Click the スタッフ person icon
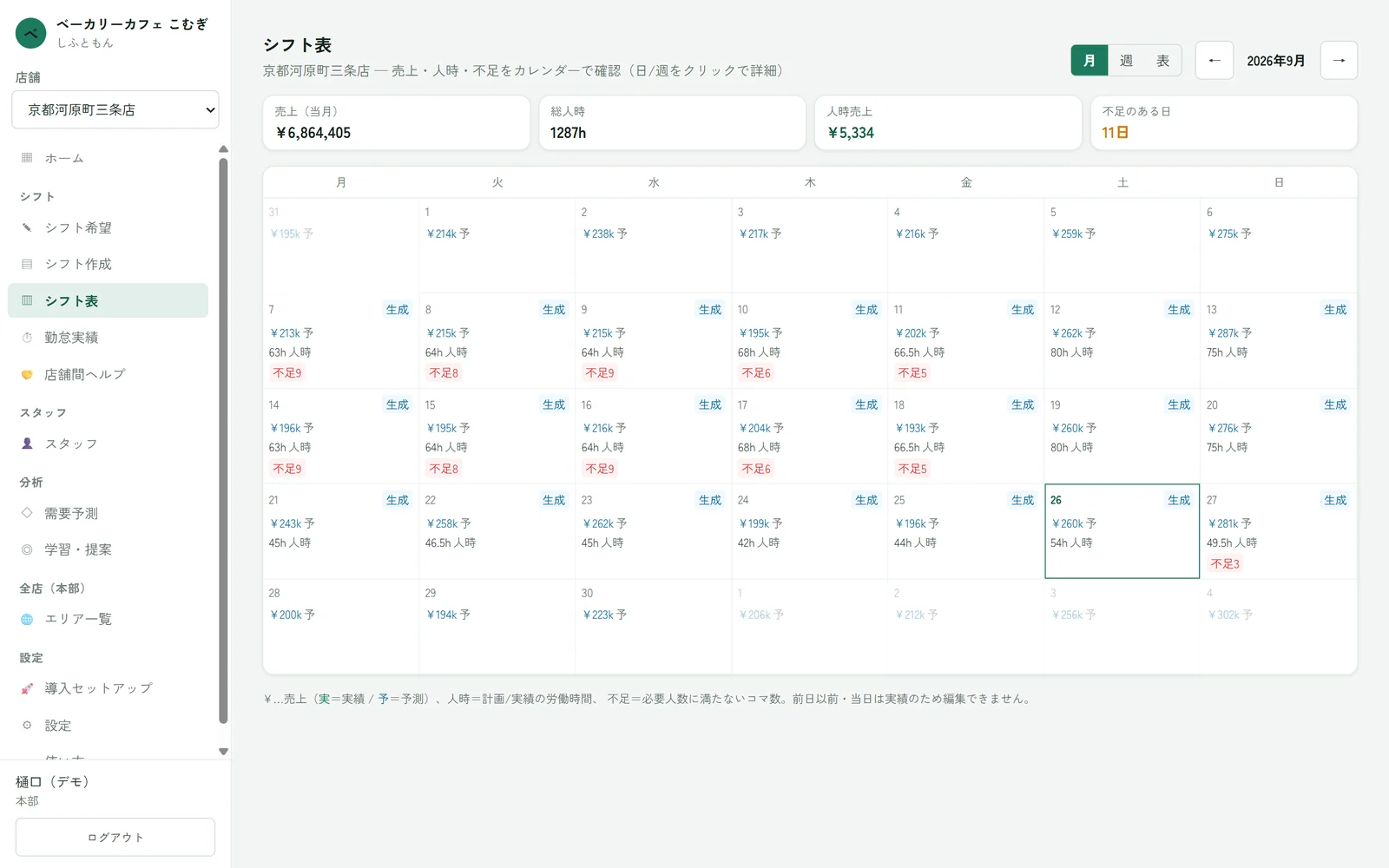Viewport: 1389px width, 868px height. tap(27, 444)
